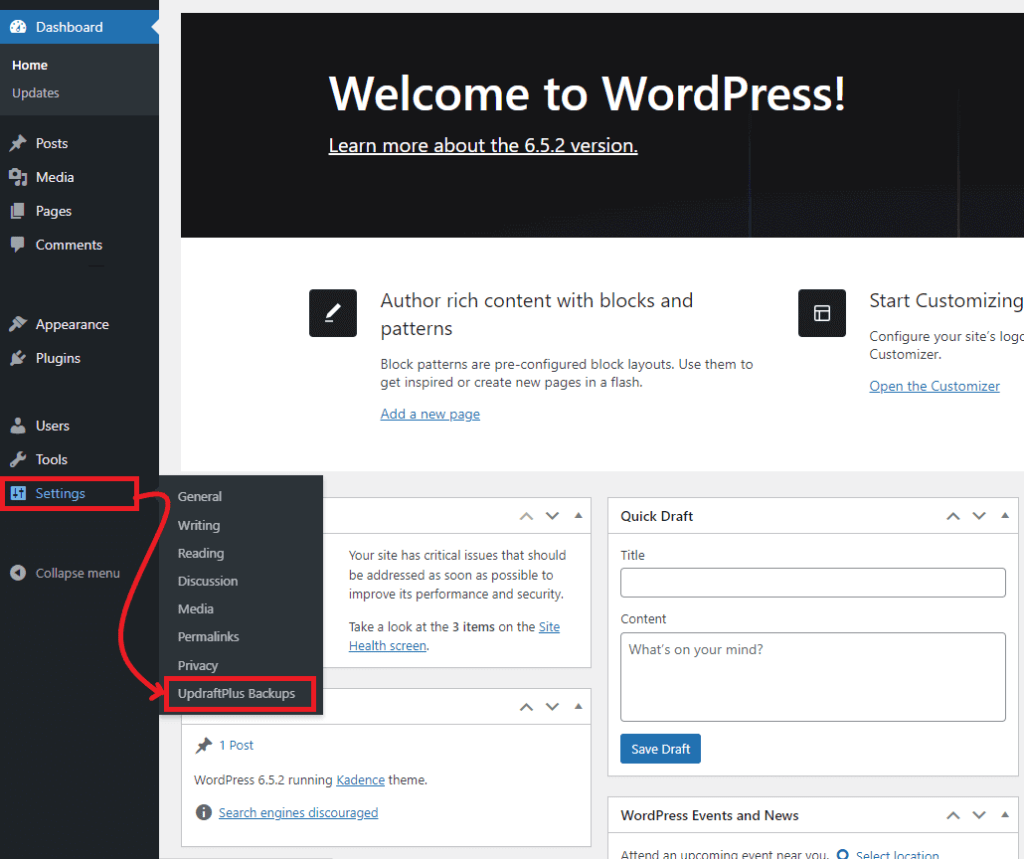
Task: Toggle the At a Glance panel triangle
Action: pos(579,707)
